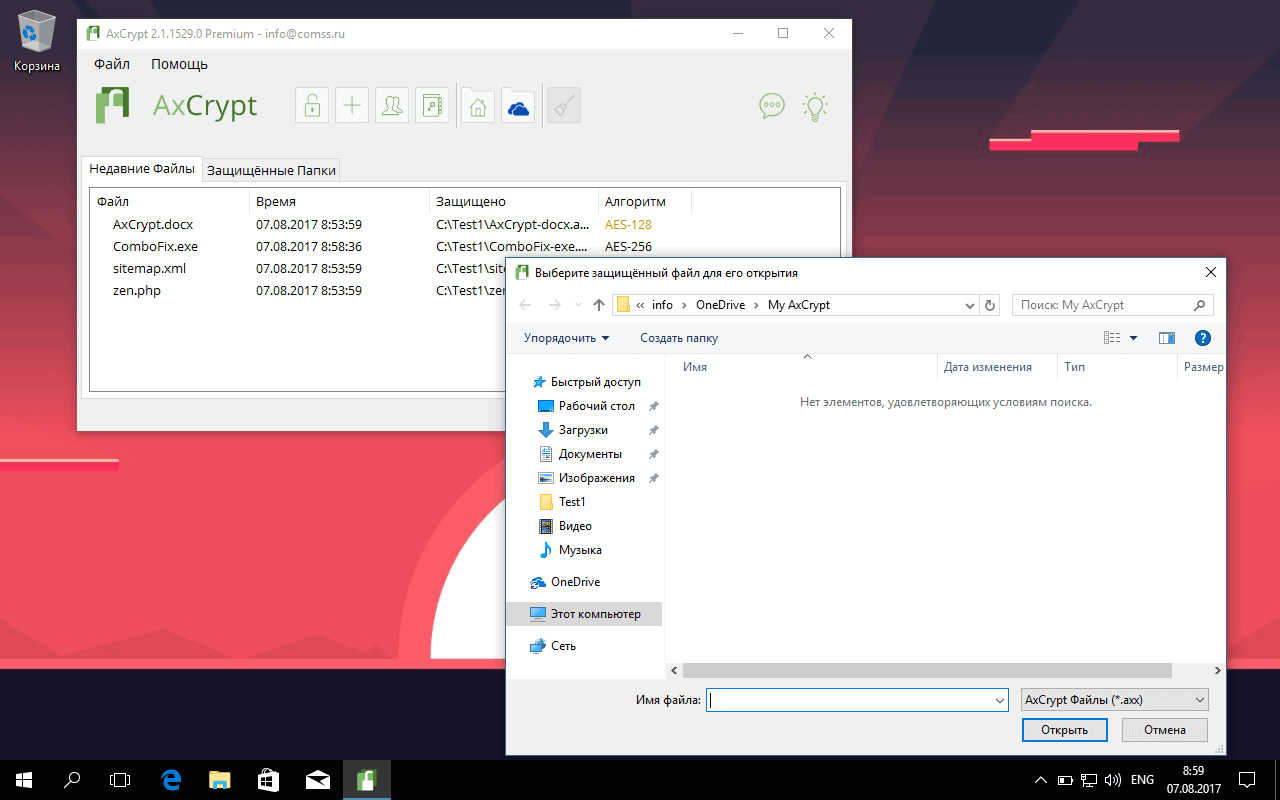
Task: Switch to the Защищённые Папки tab
Action: [x=272, y=170]
